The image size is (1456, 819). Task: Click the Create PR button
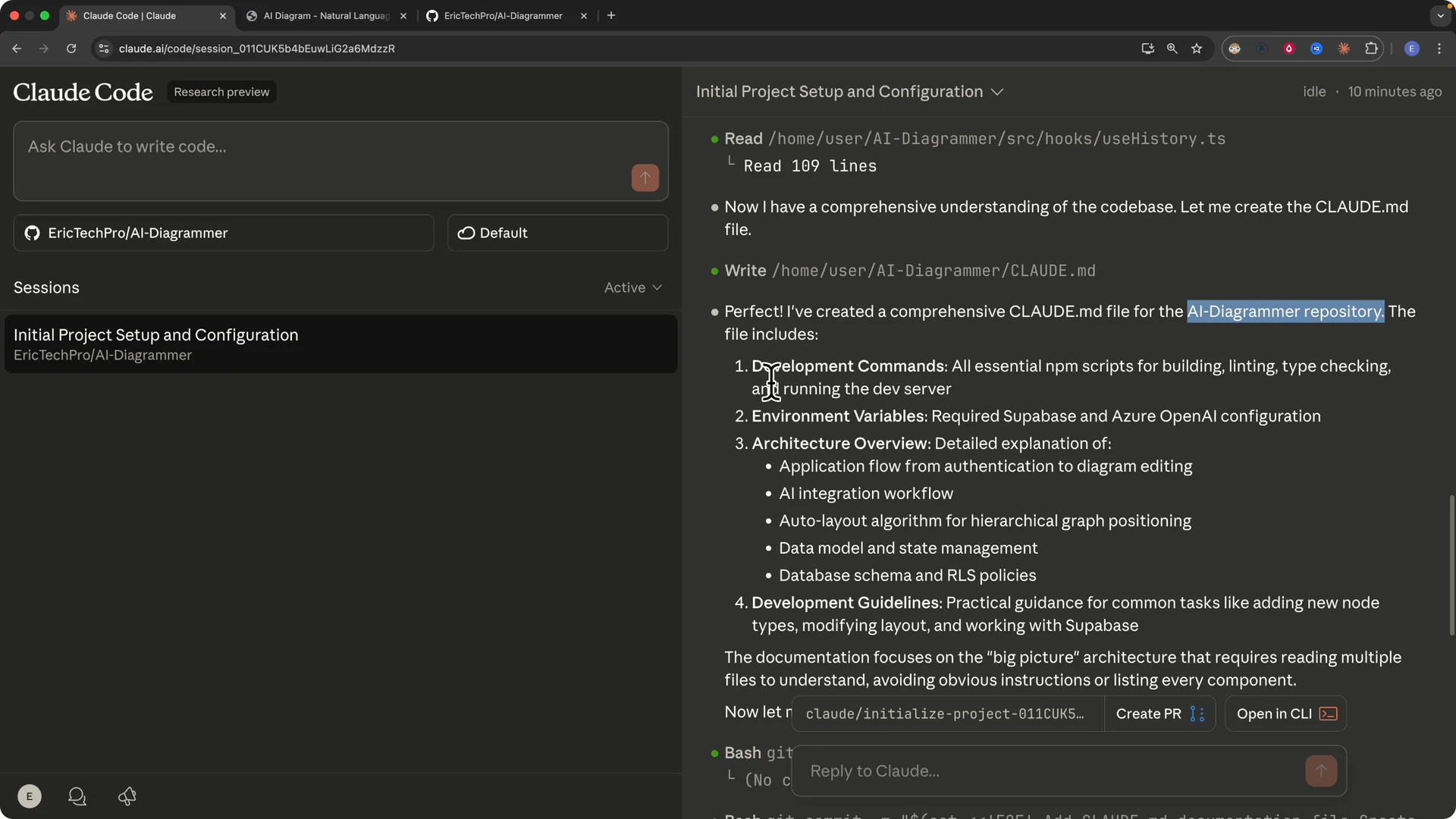coord(1160,714)
